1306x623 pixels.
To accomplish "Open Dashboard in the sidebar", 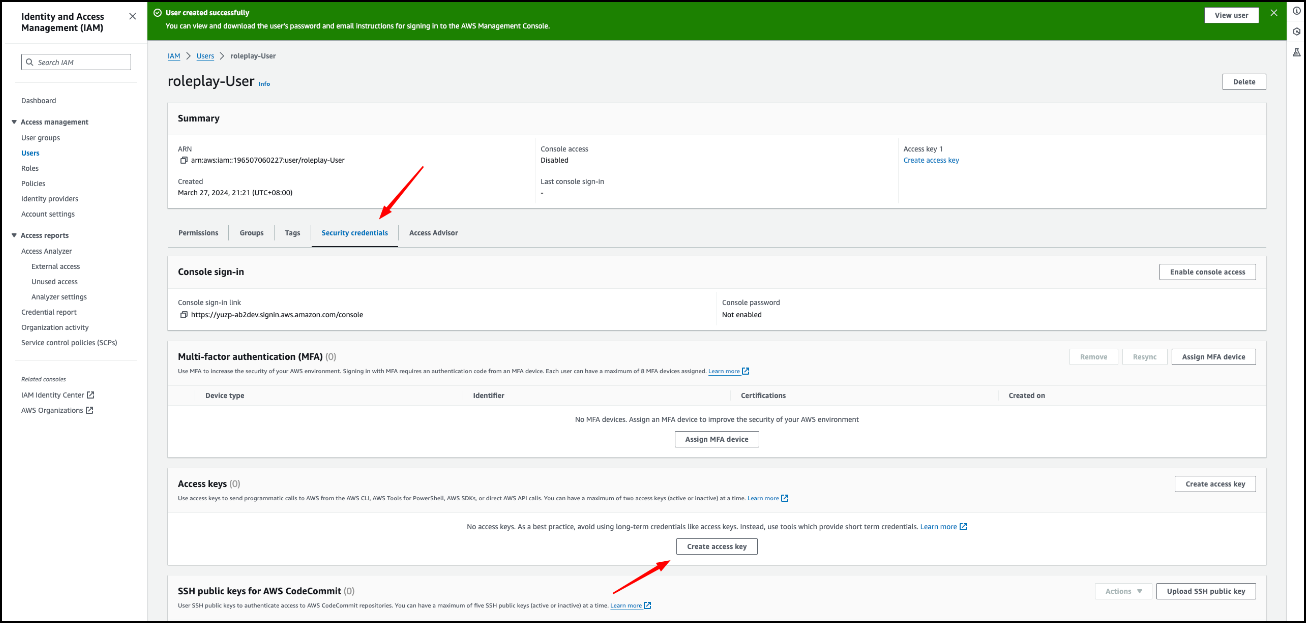I will point(39,100).
